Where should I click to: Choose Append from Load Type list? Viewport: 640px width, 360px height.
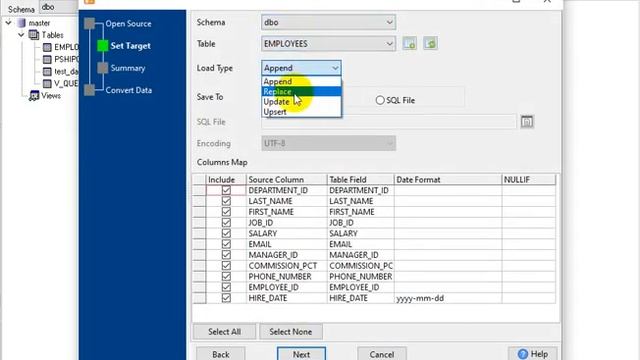[x=301, y=81]
